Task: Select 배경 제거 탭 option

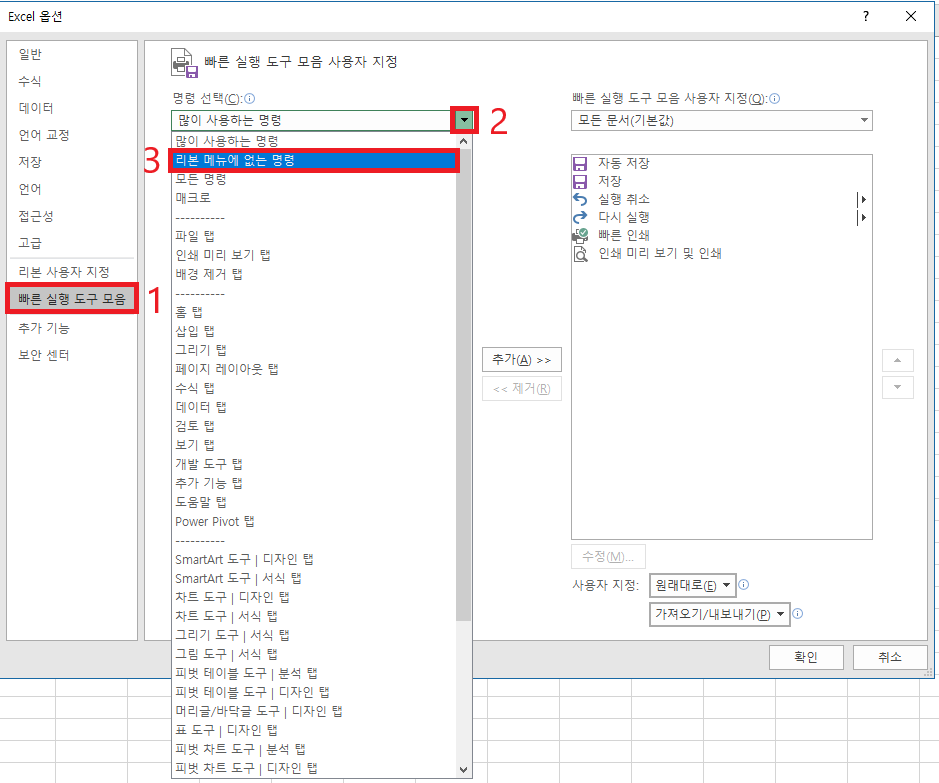Action: point(314,274)
